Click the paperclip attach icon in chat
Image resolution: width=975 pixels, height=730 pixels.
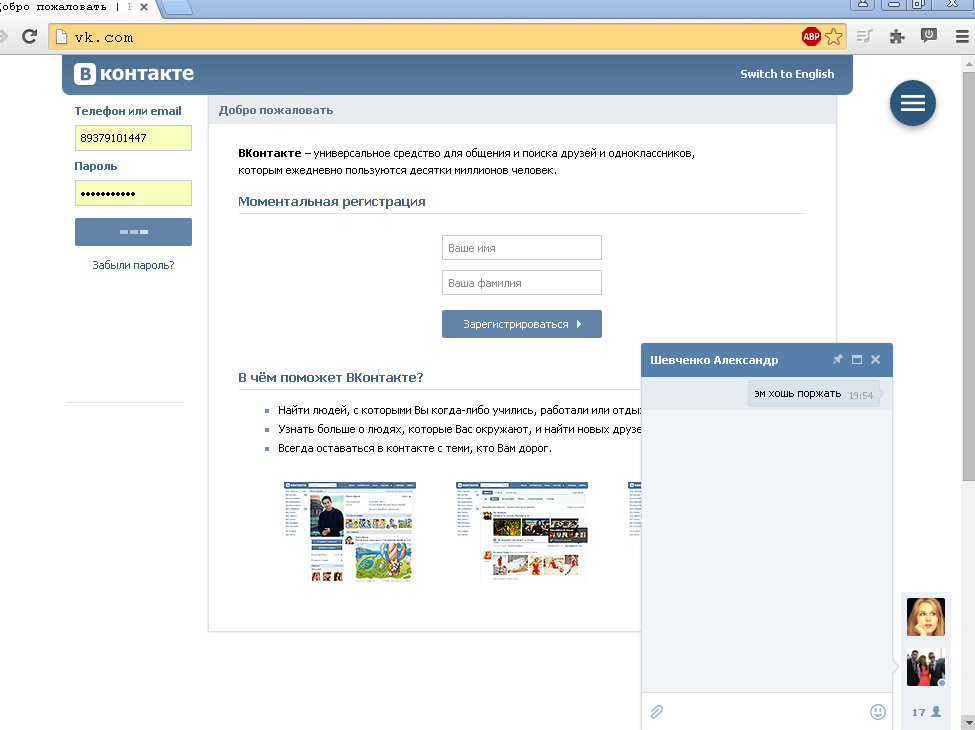click(x=657, y=711)
